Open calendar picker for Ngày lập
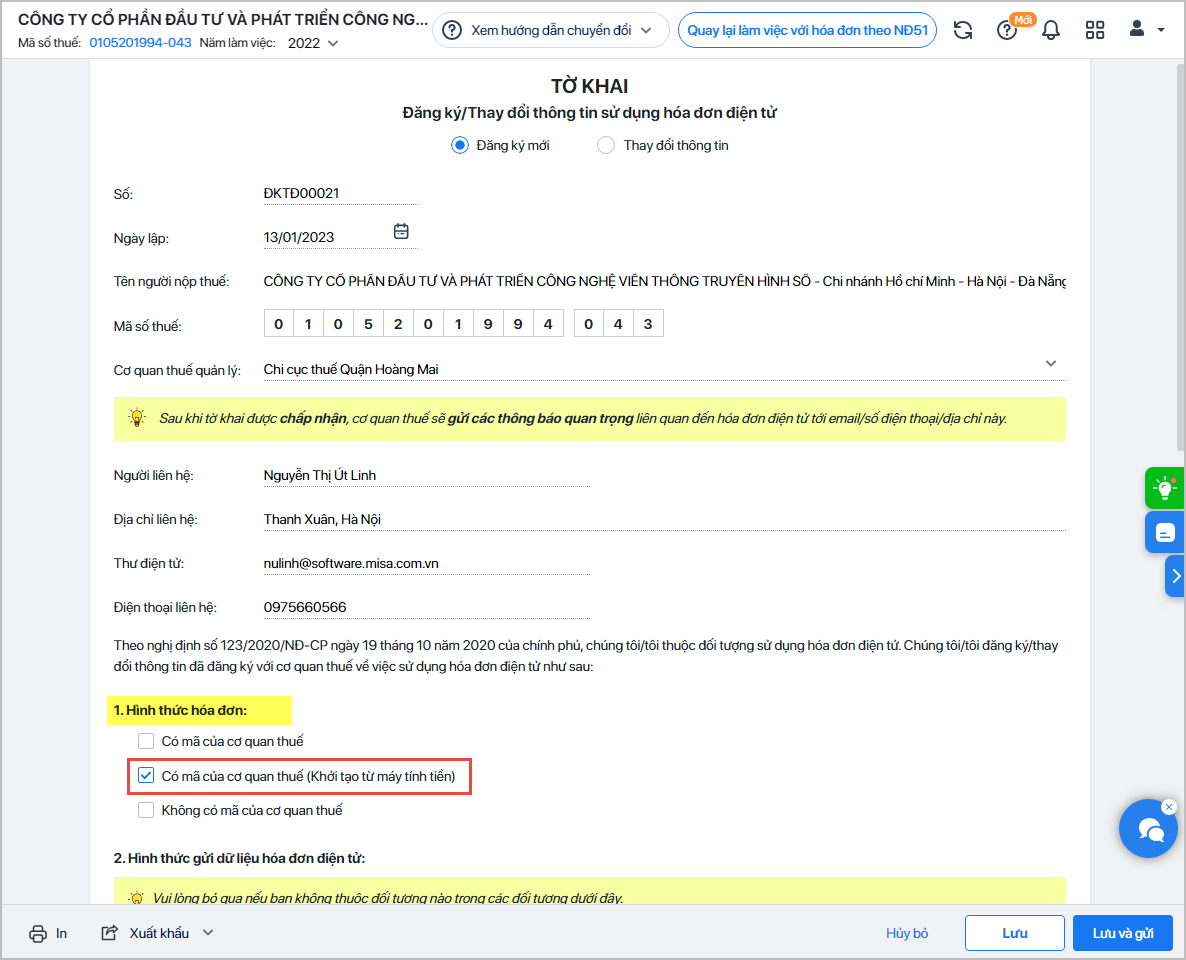Screen dimensions: 1186x960 (401, 231)
